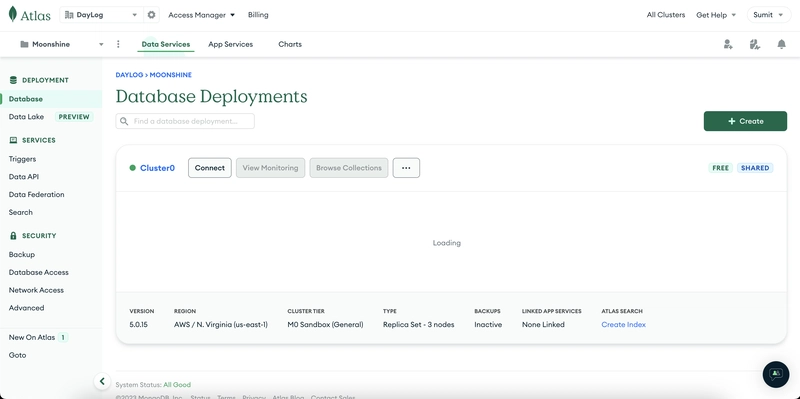
Task: Click the Atlas leaf logo
Action: [x=13, y=14]
